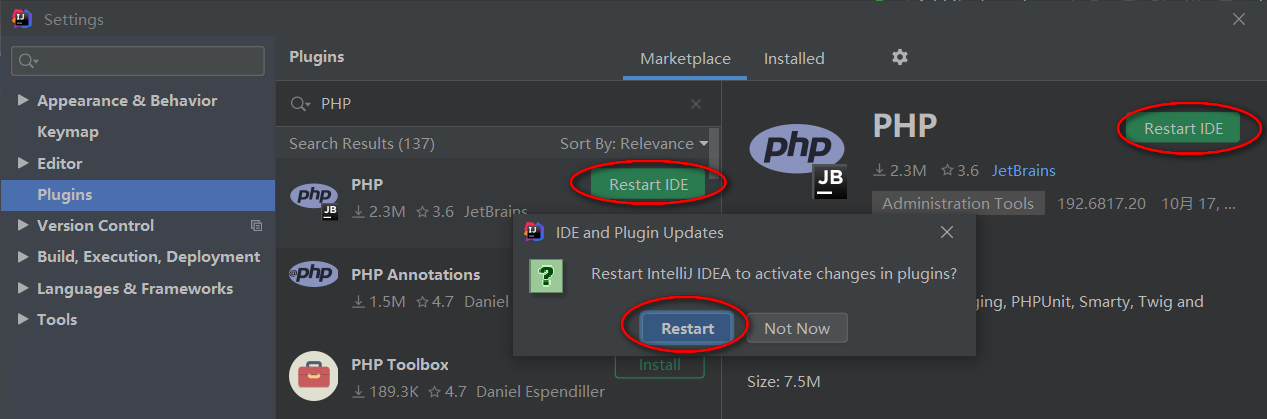Screen dimensions: 1267x419
Task: Close the IDE and Plugin Updates dialog
Action: [947, 232]
